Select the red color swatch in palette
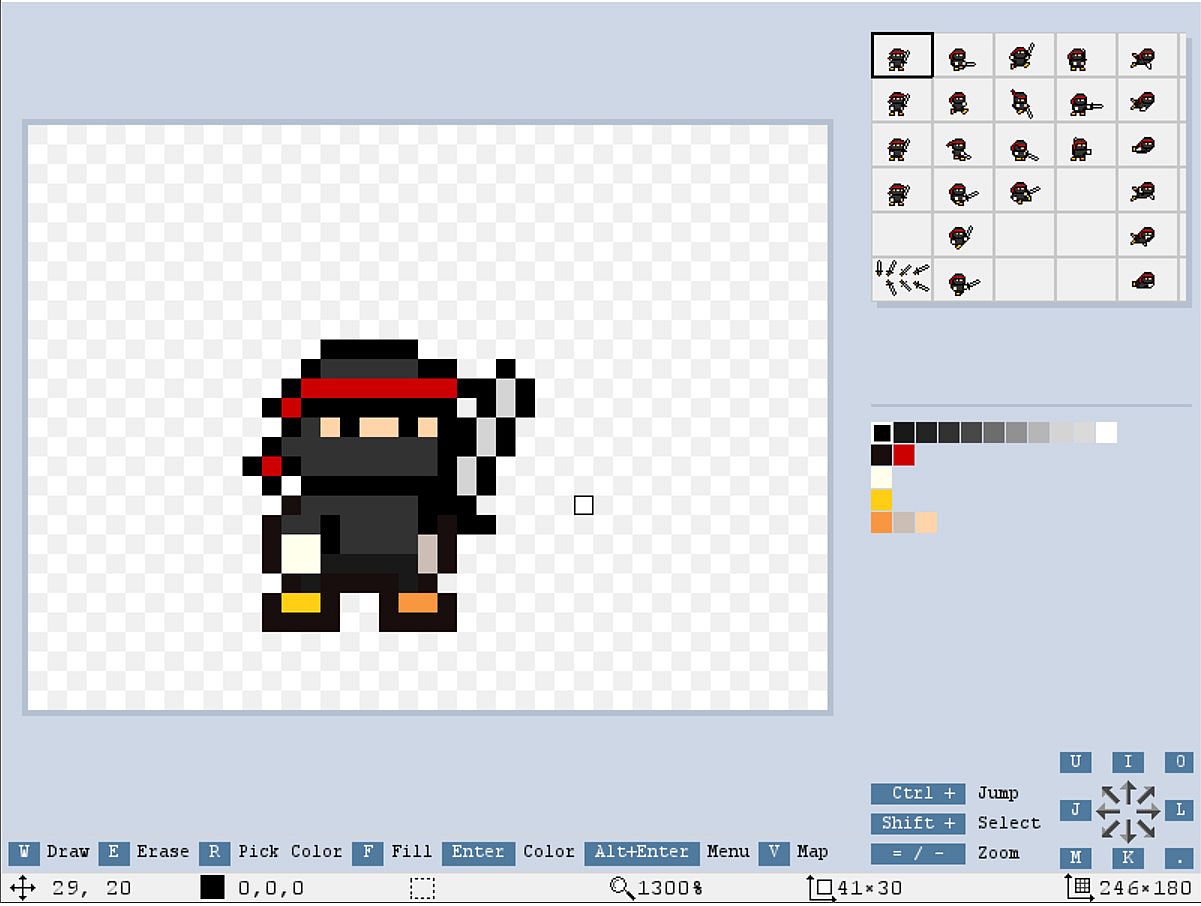The height and width of the screenshot is (906, 1201). (904, 456)
